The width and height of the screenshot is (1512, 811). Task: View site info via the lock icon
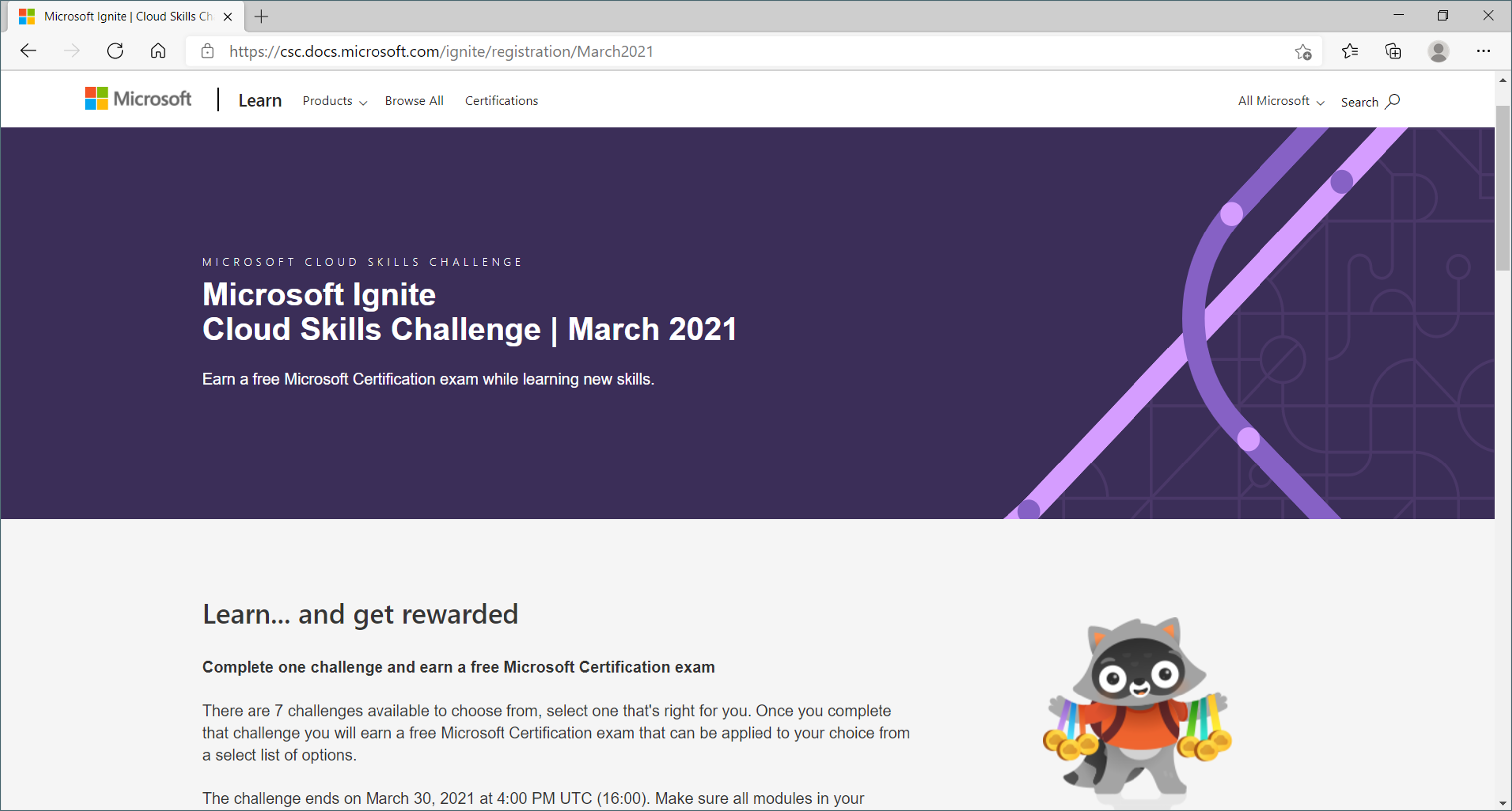click(x=207, y=51)
